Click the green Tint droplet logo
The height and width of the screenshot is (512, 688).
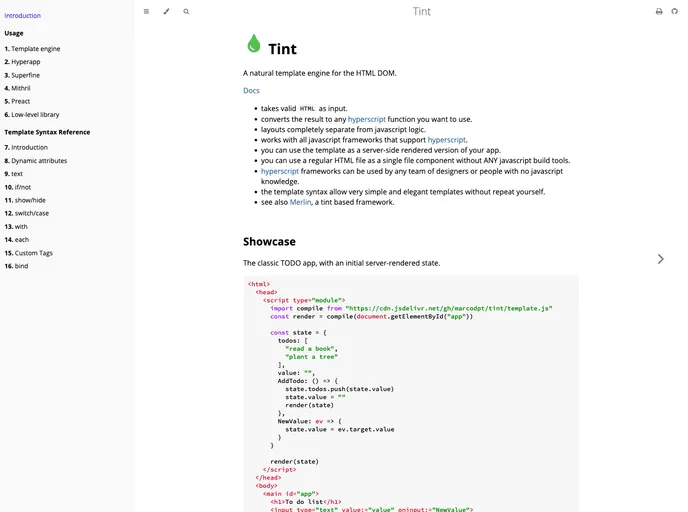[x=254, y=43]
